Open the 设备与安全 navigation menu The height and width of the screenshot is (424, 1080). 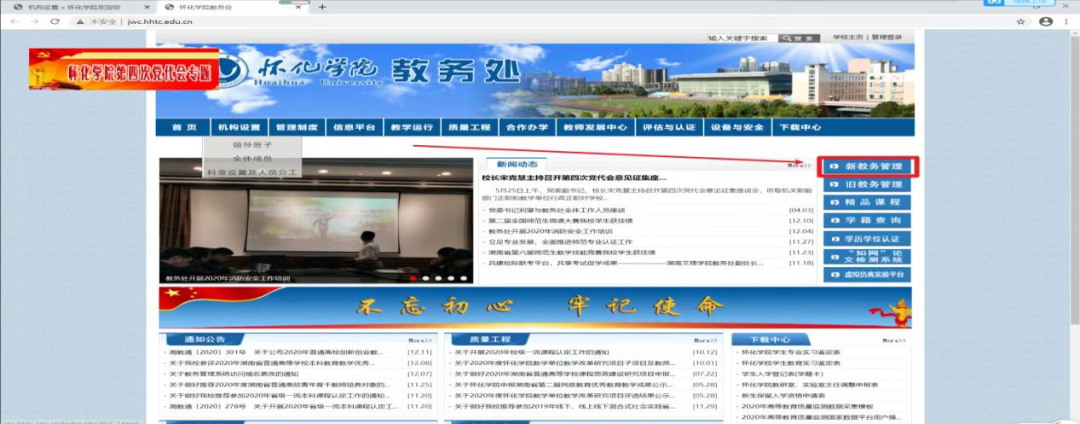coord(737,127)
